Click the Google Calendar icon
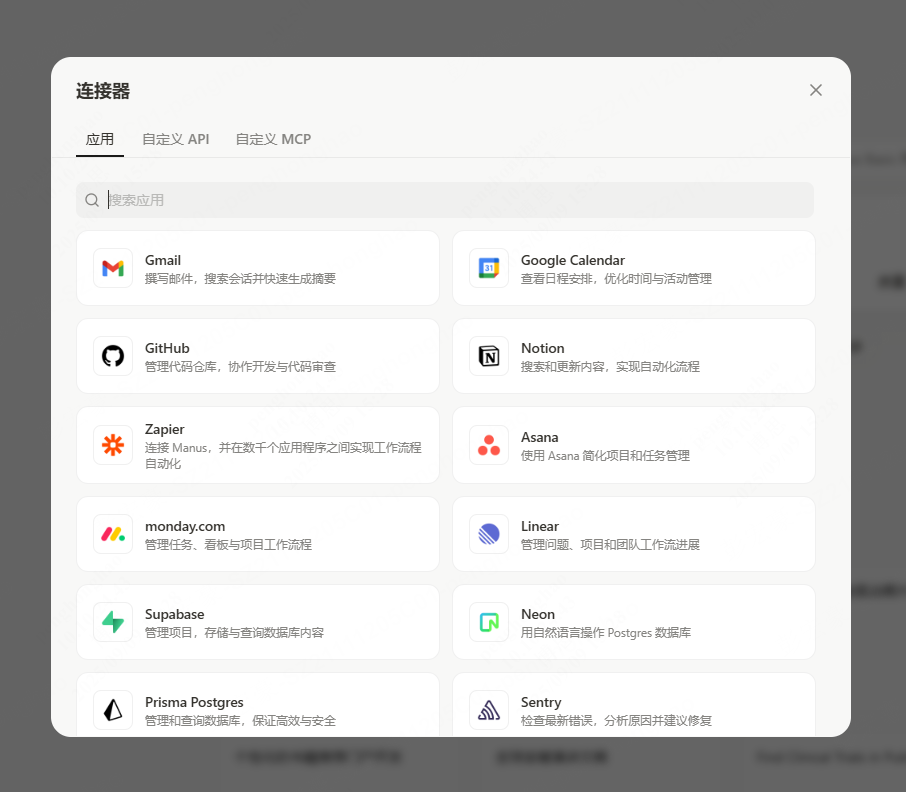Image resolution: width=906 pixels, height=792 pixels. tap(489, 268)
